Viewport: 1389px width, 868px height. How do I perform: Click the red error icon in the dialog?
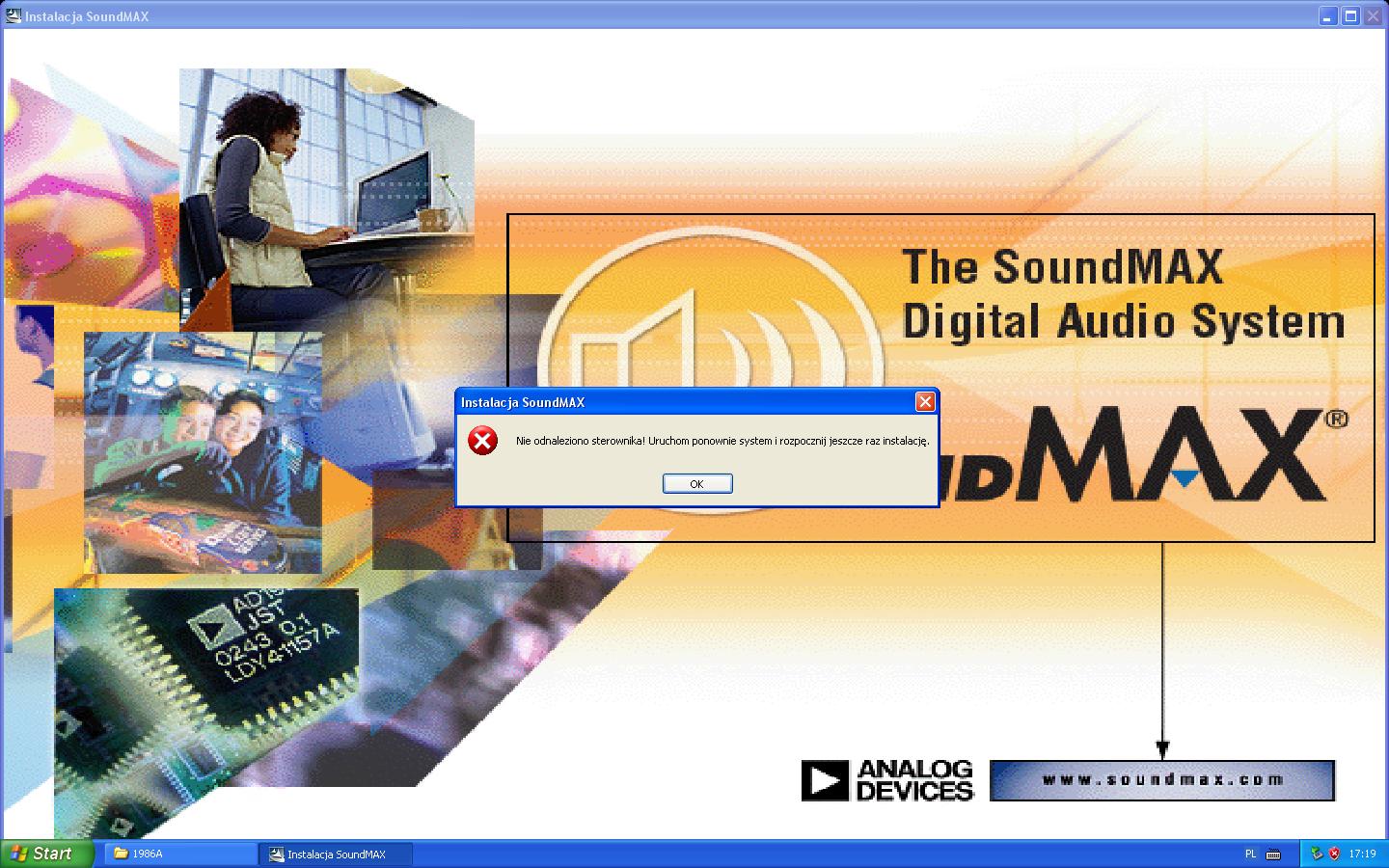482,441
